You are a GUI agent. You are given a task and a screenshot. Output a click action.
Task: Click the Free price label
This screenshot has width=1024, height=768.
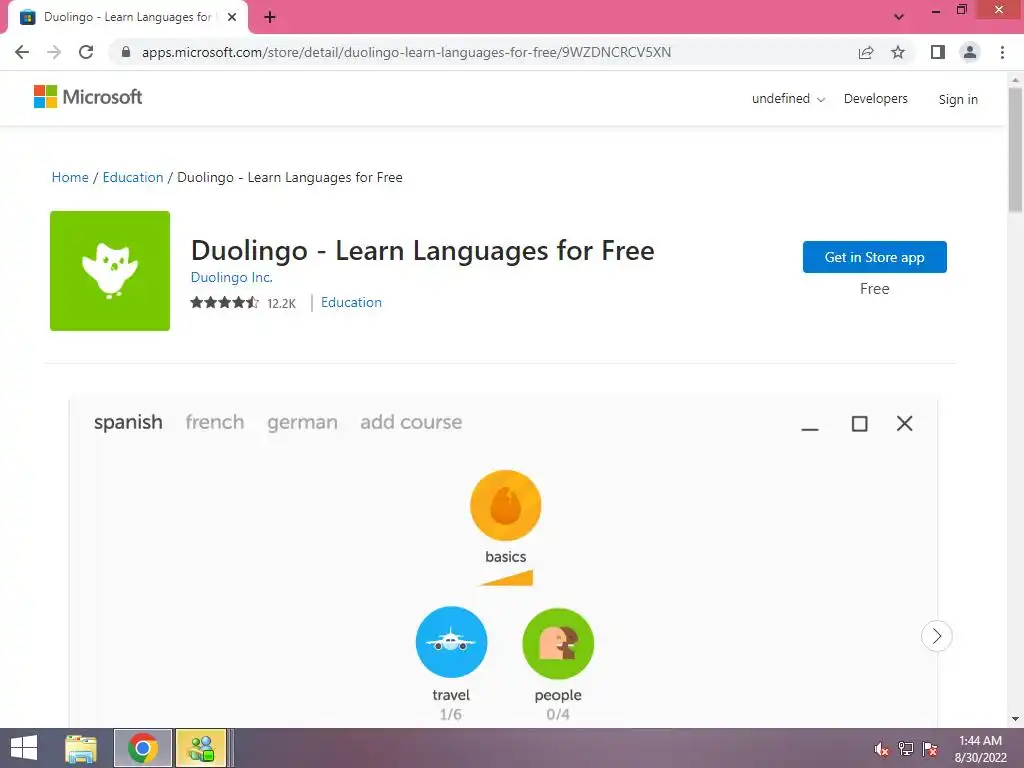874,289
